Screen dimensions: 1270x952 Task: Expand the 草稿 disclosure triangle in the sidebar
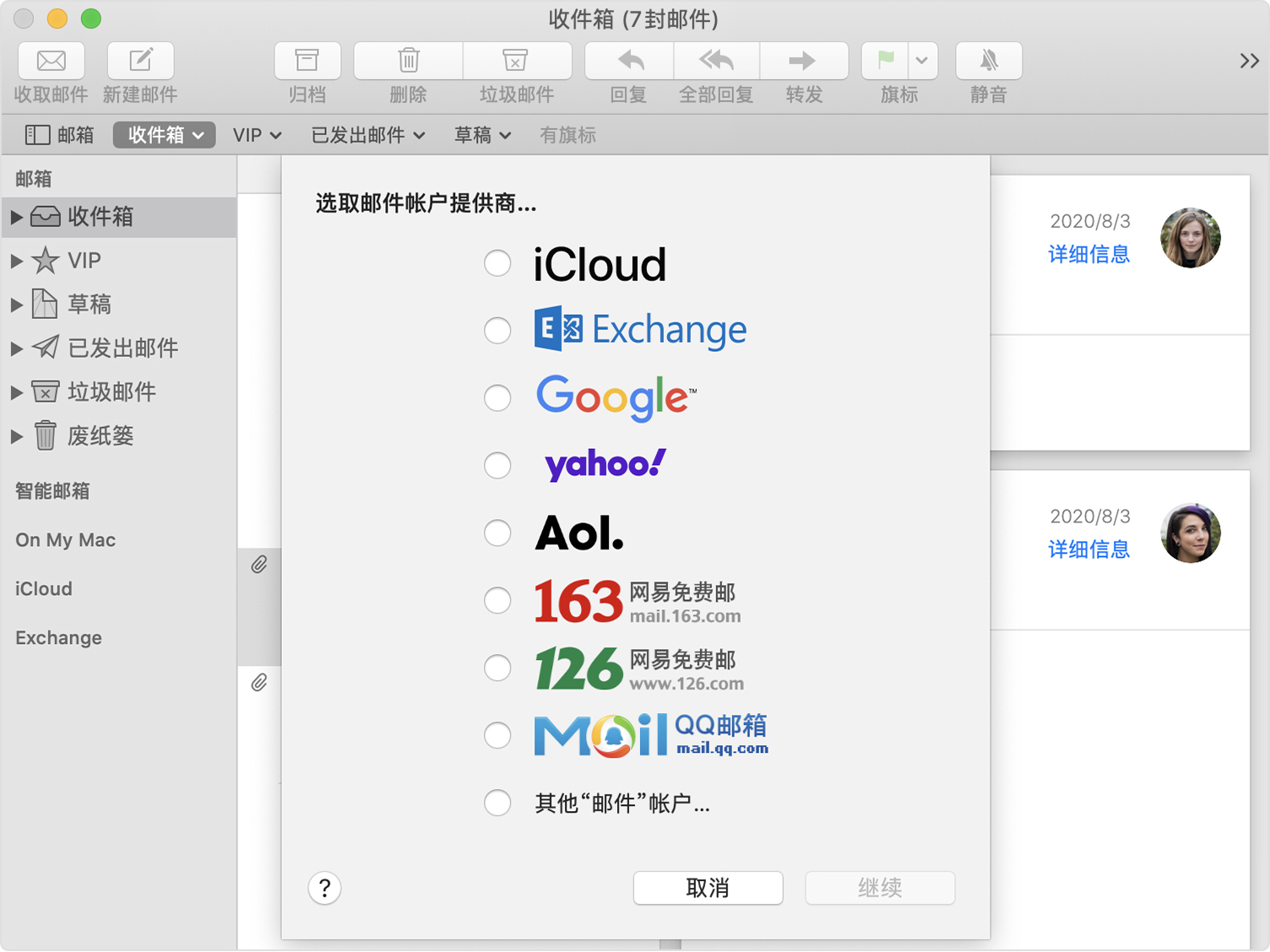point(16,305)
